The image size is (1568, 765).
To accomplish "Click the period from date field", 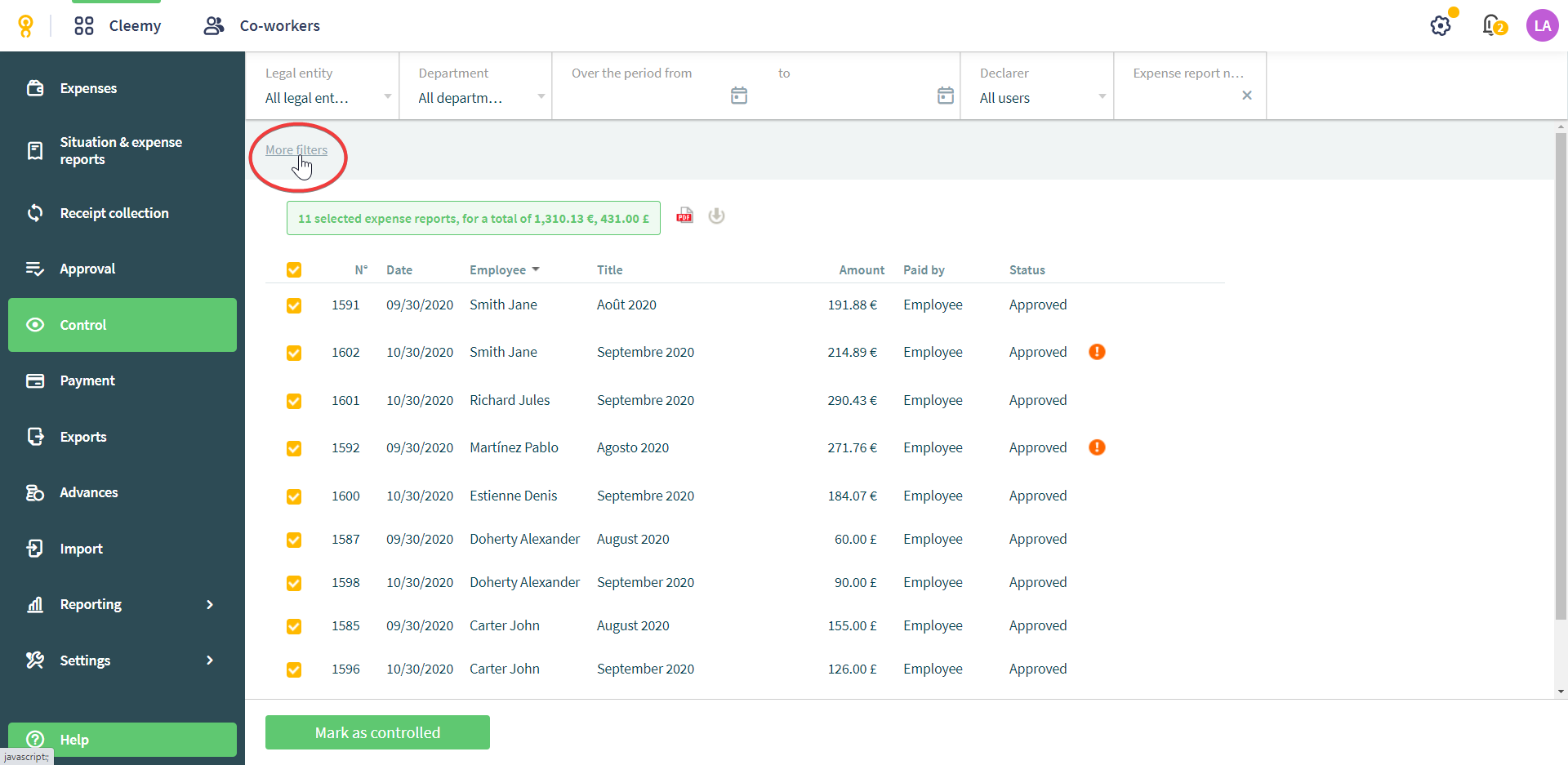I will (x=649, y=96).
